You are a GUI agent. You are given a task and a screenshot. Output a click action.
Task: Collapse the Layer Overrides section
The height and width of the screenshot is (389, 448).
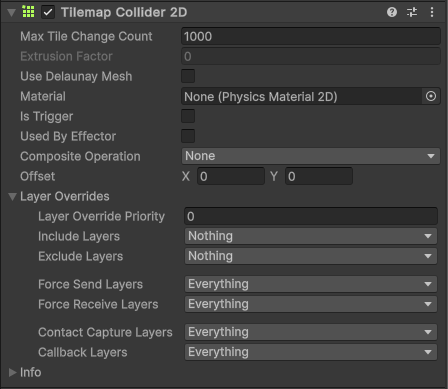[12, 197]
